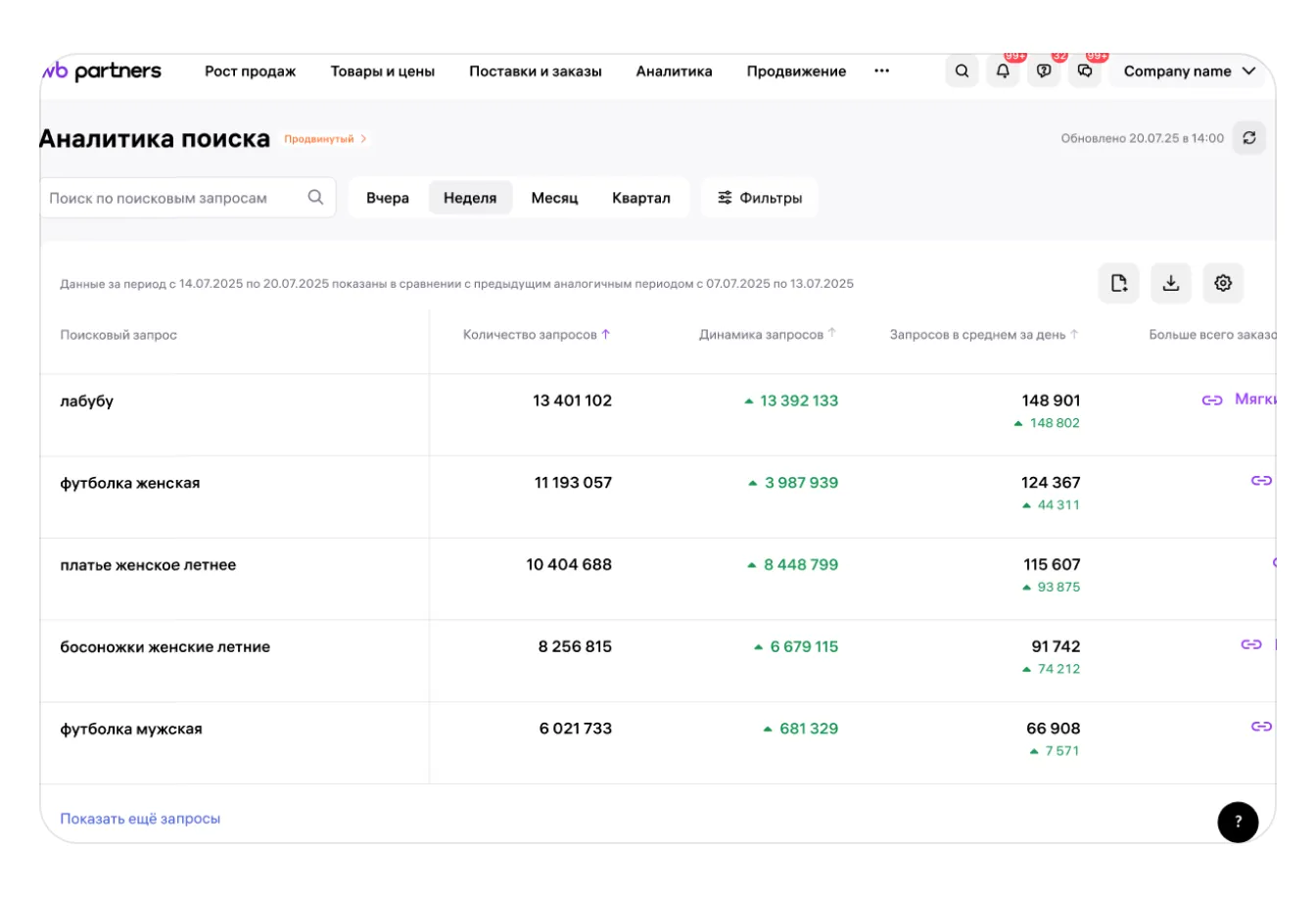Open the Продвинутый plan chevron

tap(363, 139)
